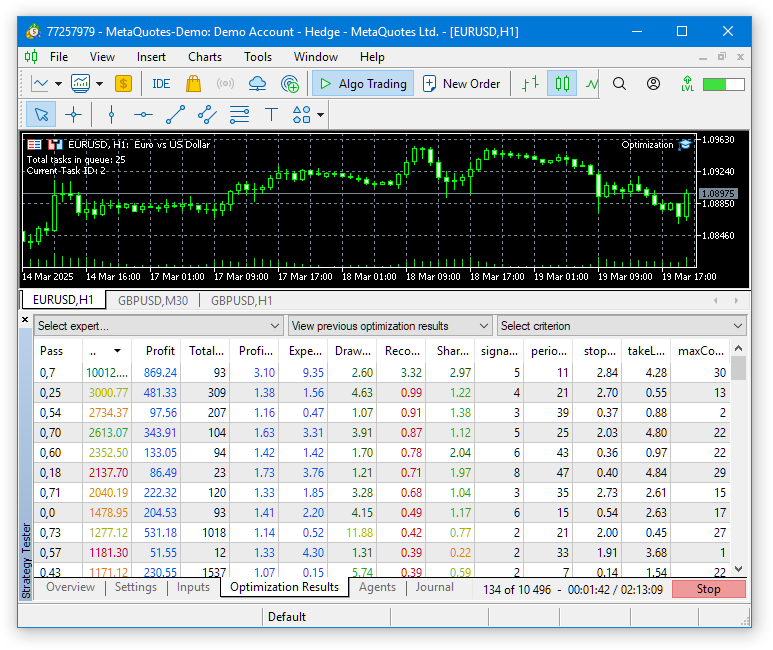Open the Insert menu
The width and height of the screenshot is (773, 650).
(x=151, y=57)
